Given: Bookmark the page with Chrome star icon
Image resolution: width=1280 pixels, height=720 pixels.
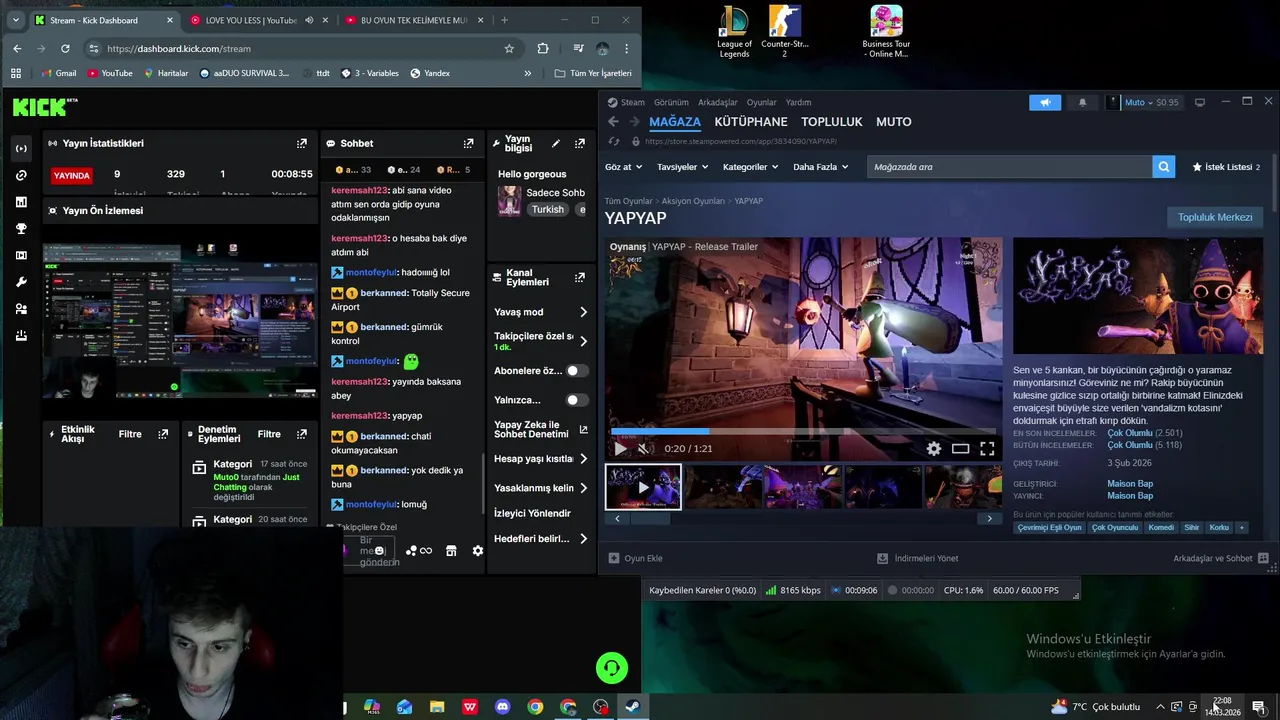Looking at the screenshot, I should pos(509,48).
